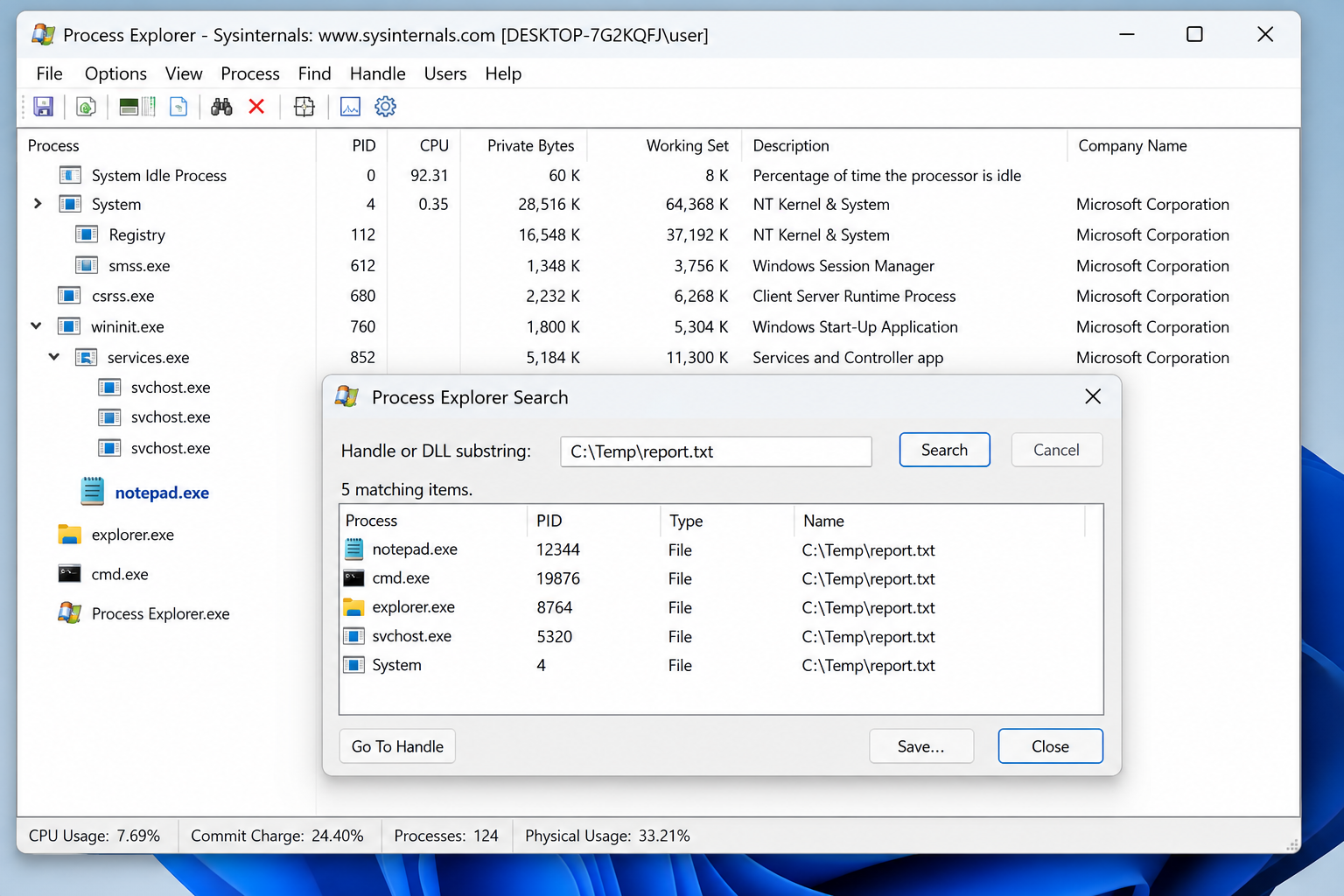Collapse the wininit.exe tree node

(x=36, y=325)
